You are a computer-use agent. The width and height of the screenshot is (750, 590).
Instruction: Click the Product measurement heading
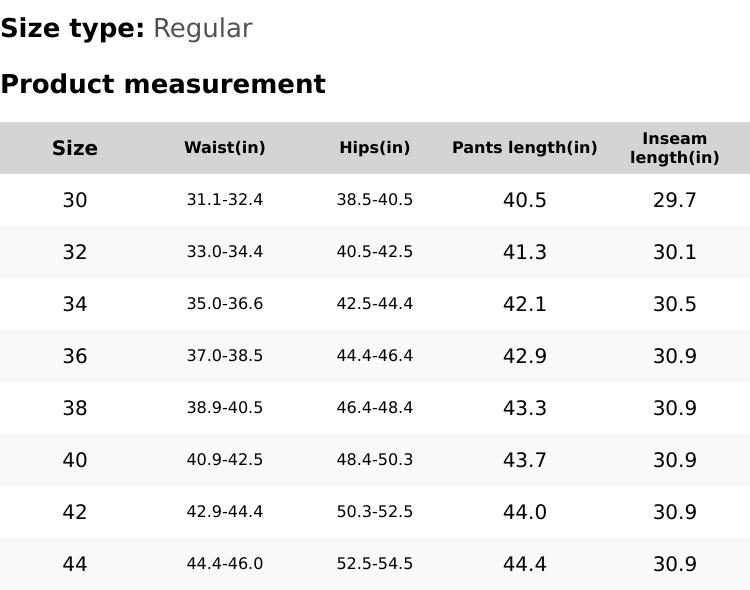click(x=163, y=84)
